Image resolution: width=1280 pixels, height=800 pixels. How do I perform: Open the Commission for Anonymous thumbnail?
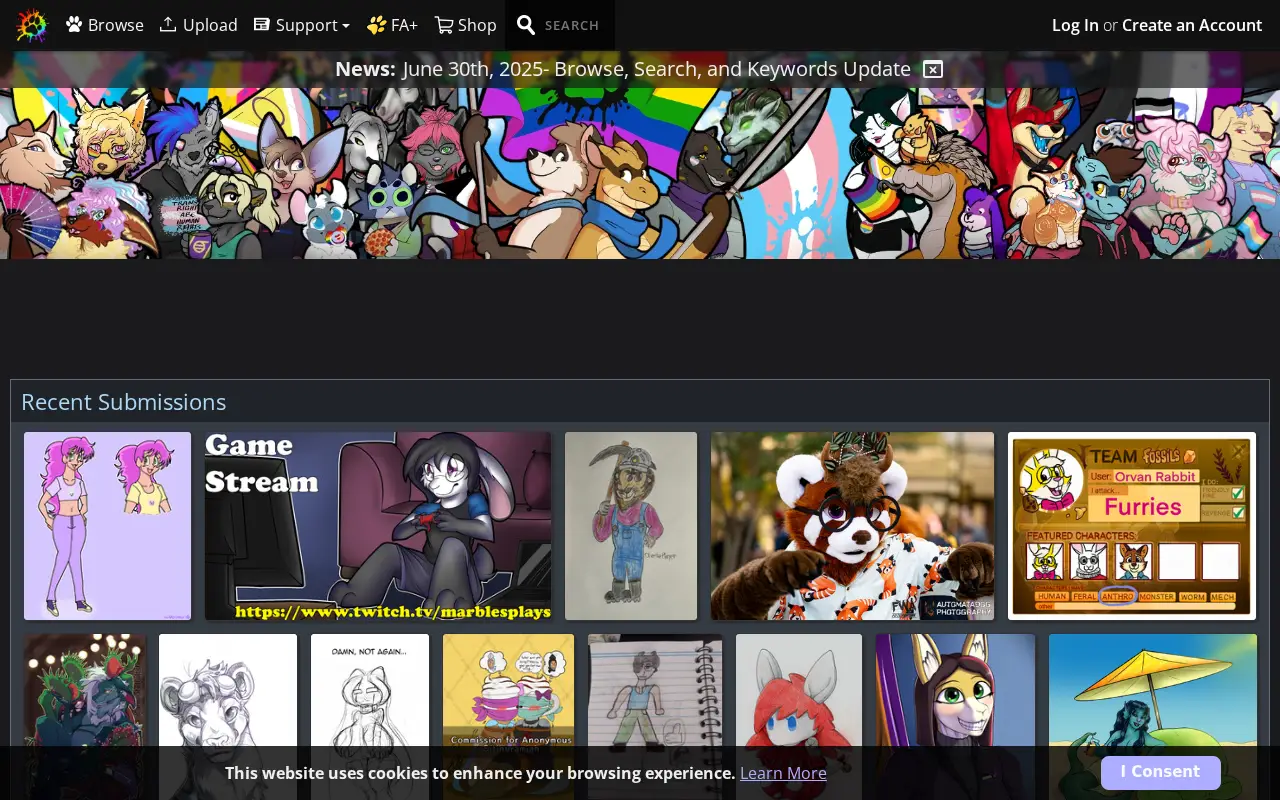tap(509, 716)
